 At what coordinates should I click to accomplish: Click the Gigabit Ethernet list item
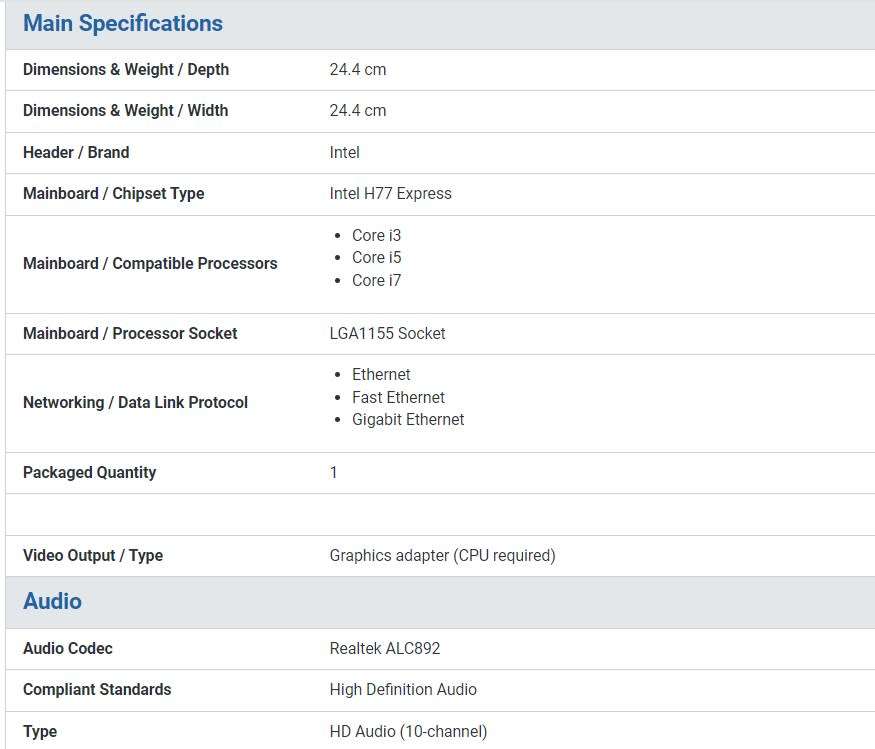pyautogui.click(x=408, y=420)
